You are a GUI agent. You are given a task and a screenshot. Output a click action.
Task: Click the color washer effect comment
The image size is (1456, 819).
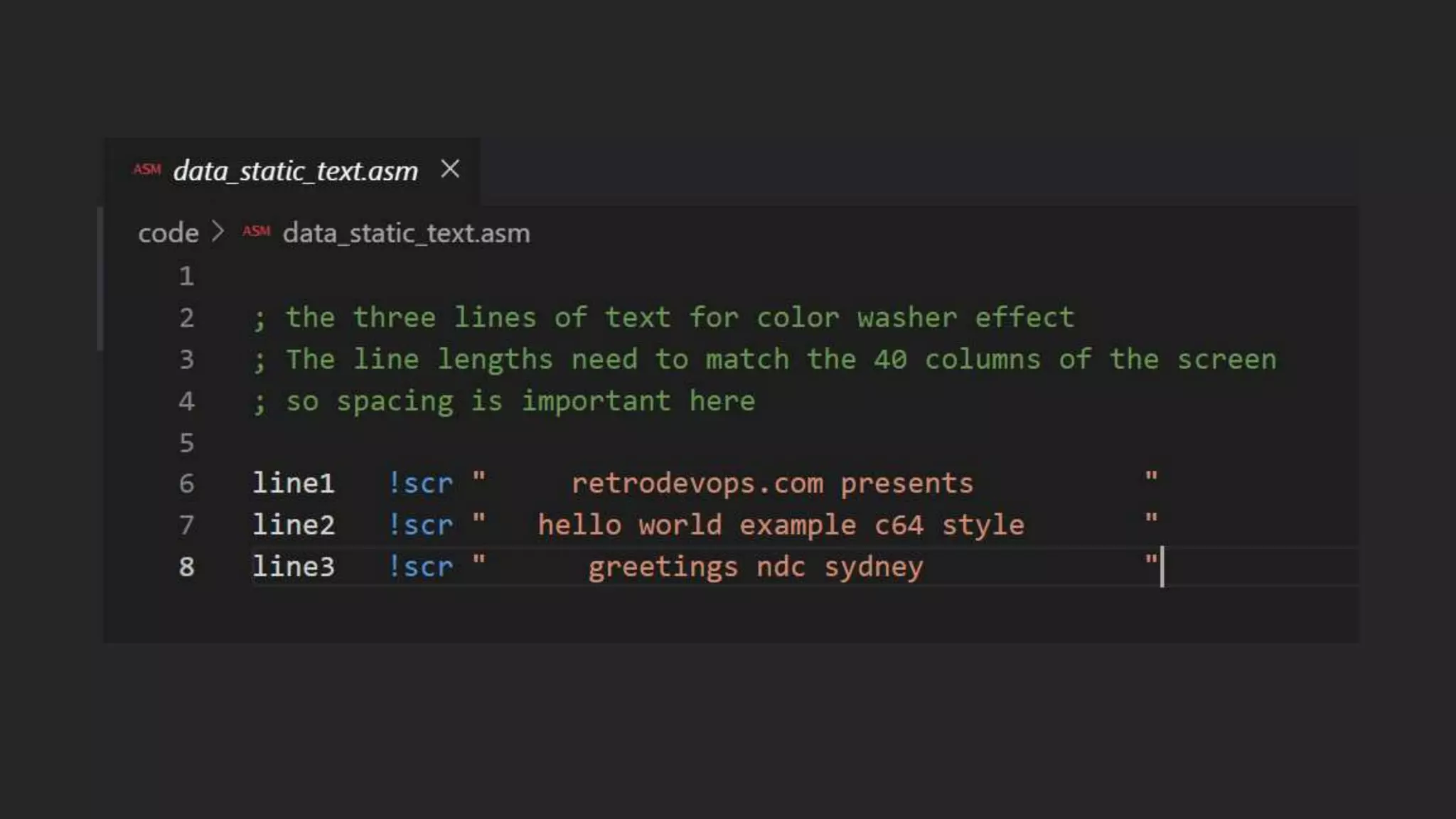[x=915, y=318]
